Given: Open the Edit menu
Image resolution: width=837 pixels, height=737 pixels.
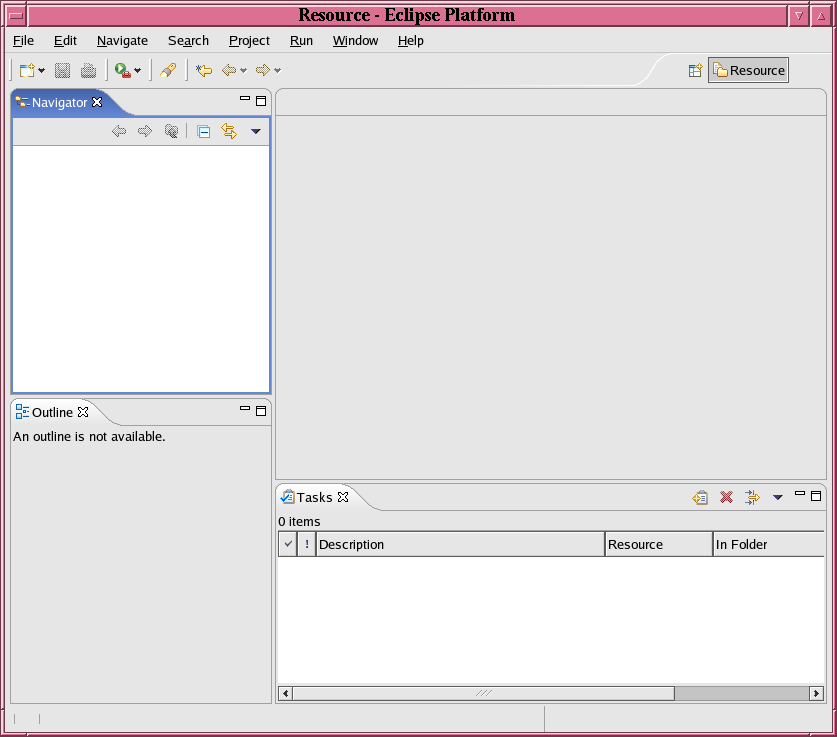Looking at the screenshot, I should coord(65,41).
